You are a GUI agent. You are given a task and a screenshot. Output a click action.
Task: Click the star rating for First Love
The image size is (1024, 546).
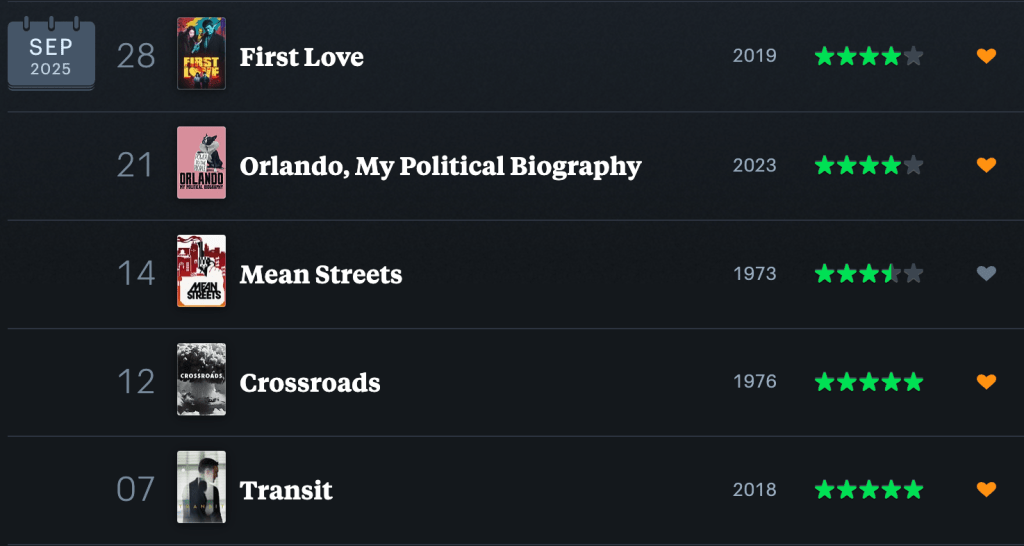click(868, 56)
